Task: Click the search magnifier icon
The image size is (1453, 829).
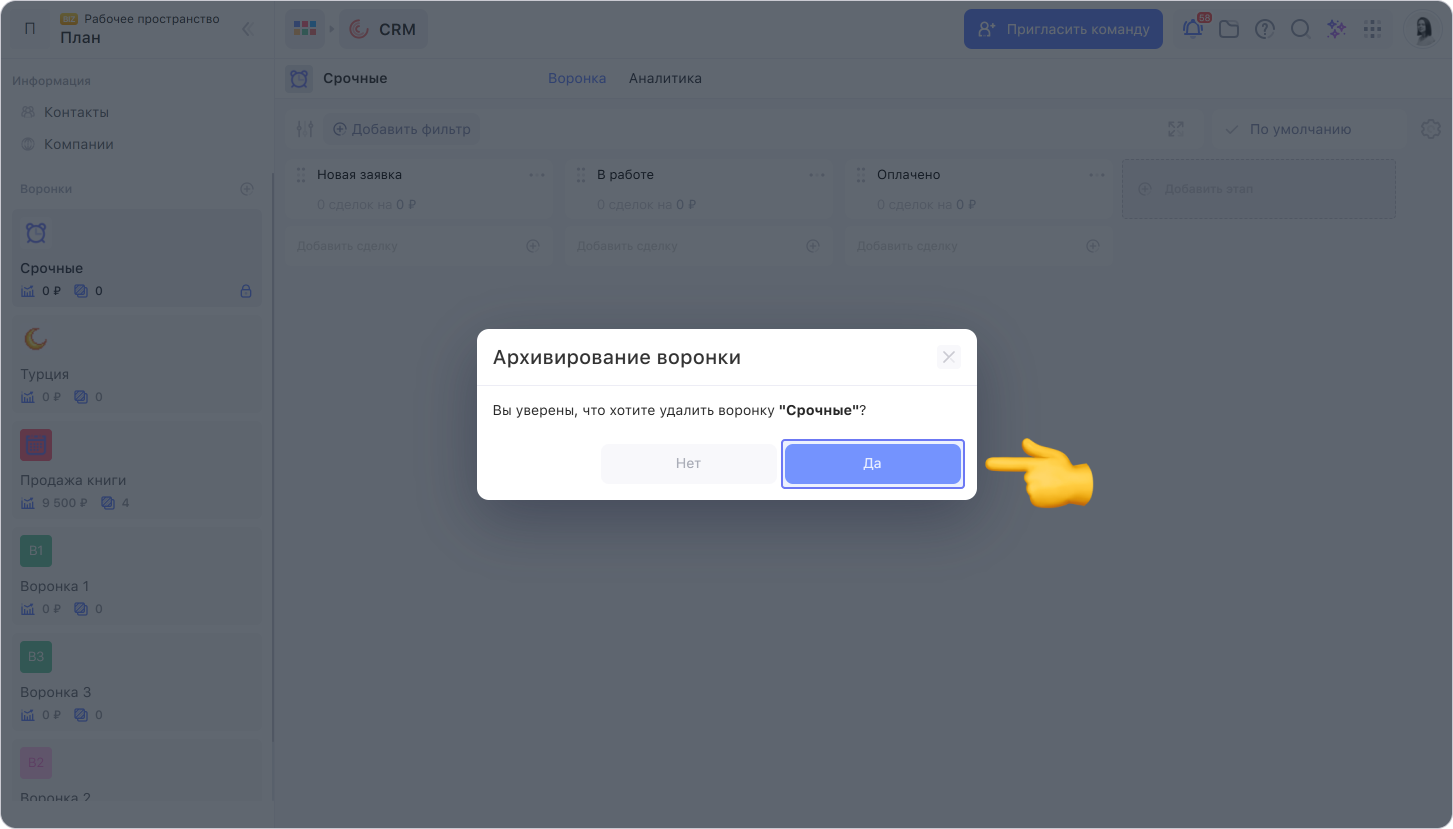Action: coord(1300,30)
